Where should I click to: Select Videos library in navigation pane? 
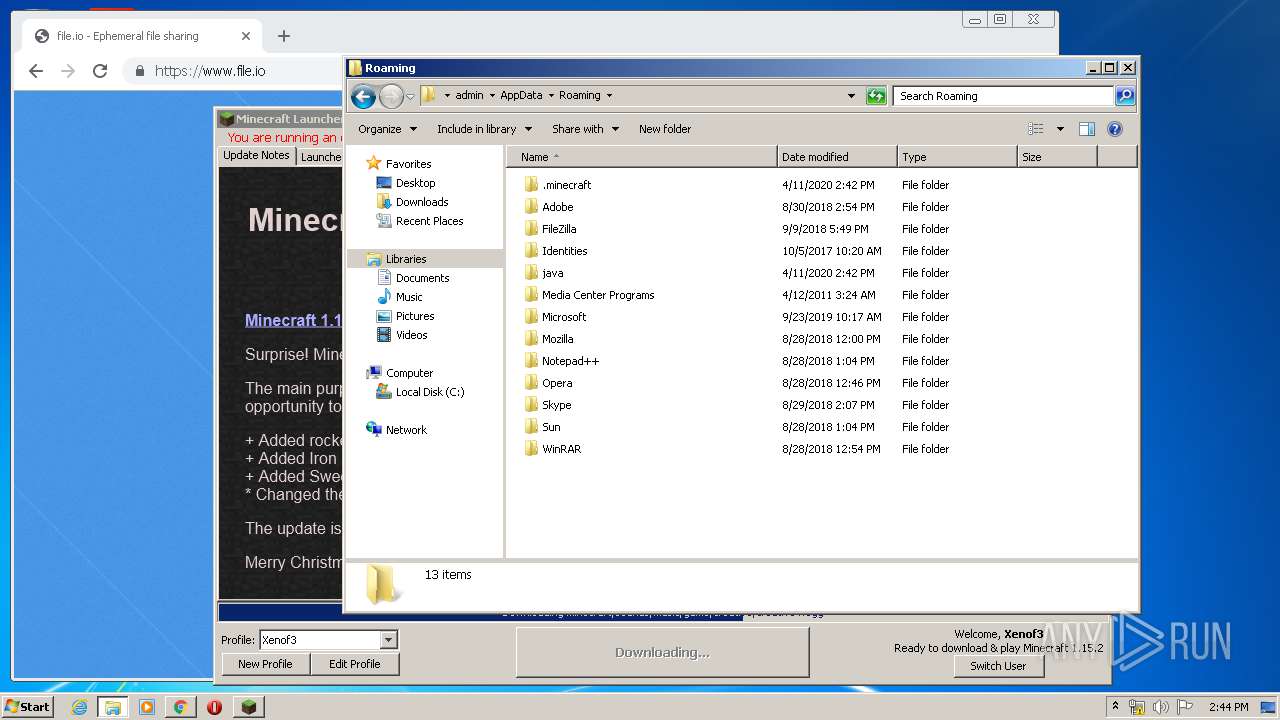point(411,335)
